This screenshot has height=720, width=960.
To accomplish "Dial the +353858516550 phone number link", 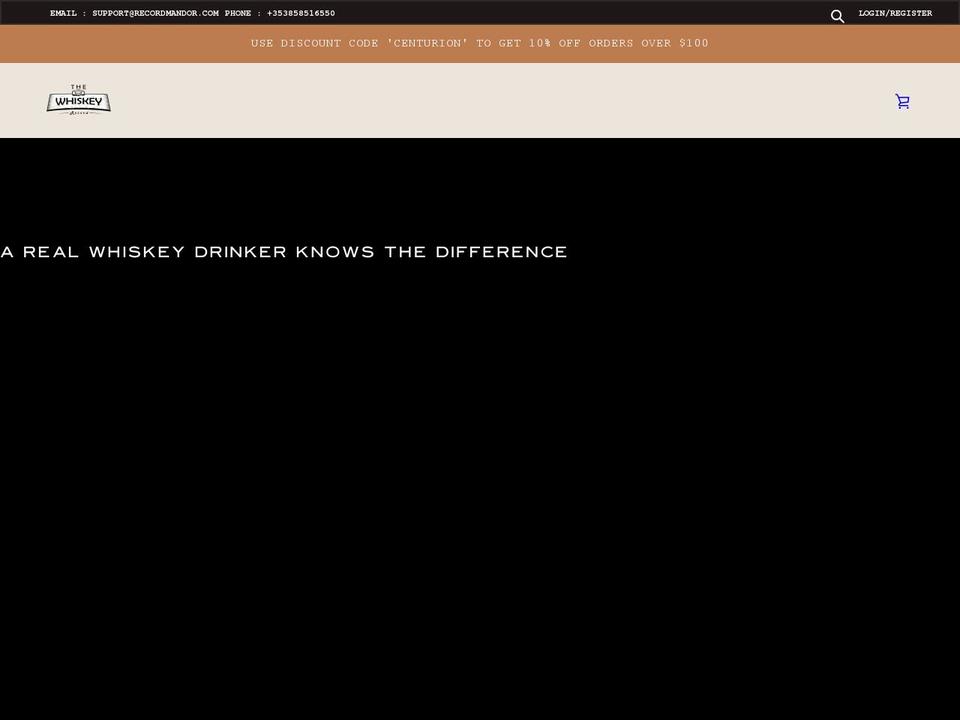I will pyautogui.click(x=301, y=13).
